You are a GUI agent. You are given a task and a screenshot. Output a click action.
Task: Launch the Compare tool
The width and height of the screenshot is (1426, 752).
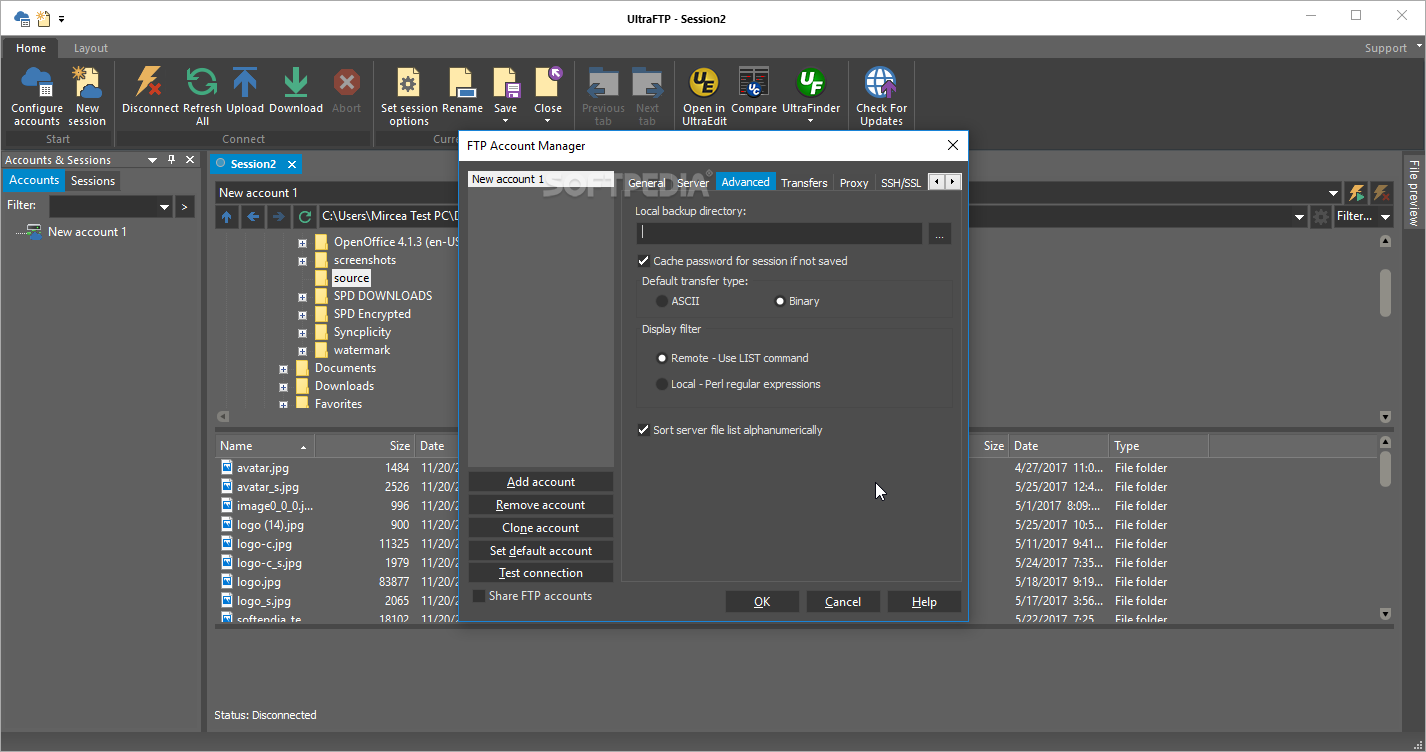(754, 90)
